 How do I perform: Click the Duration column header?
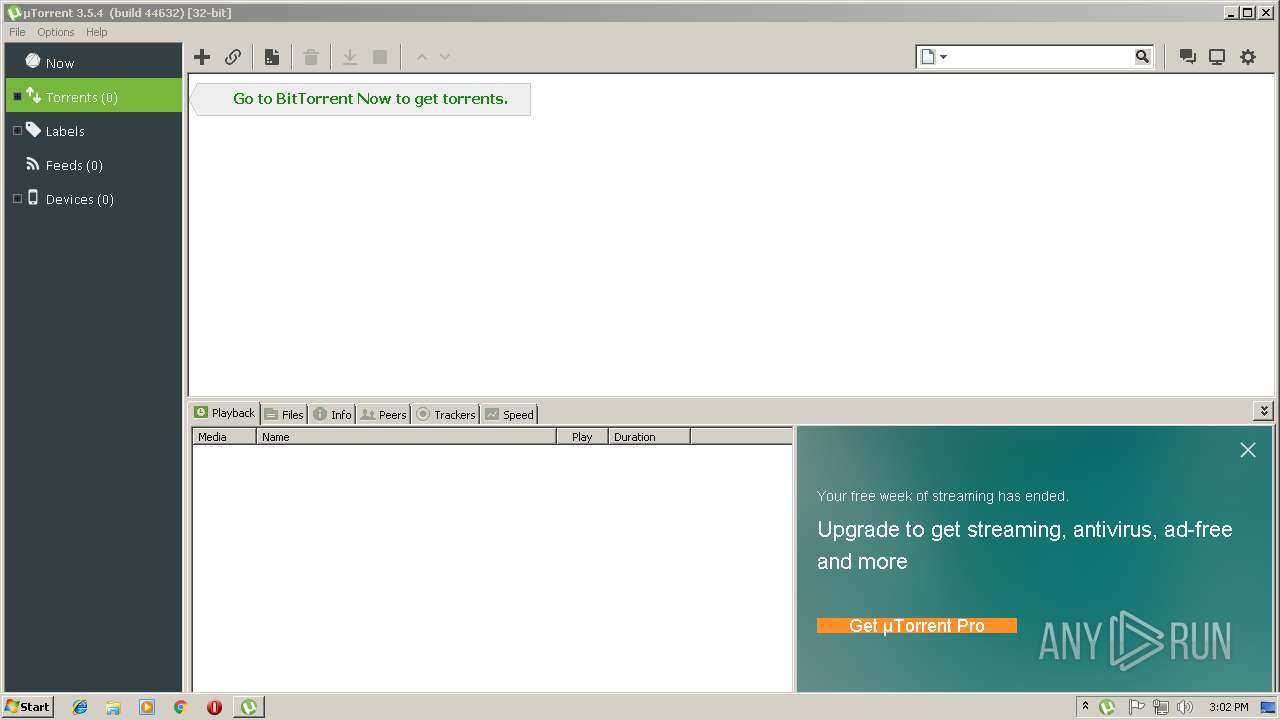[649, 437]
